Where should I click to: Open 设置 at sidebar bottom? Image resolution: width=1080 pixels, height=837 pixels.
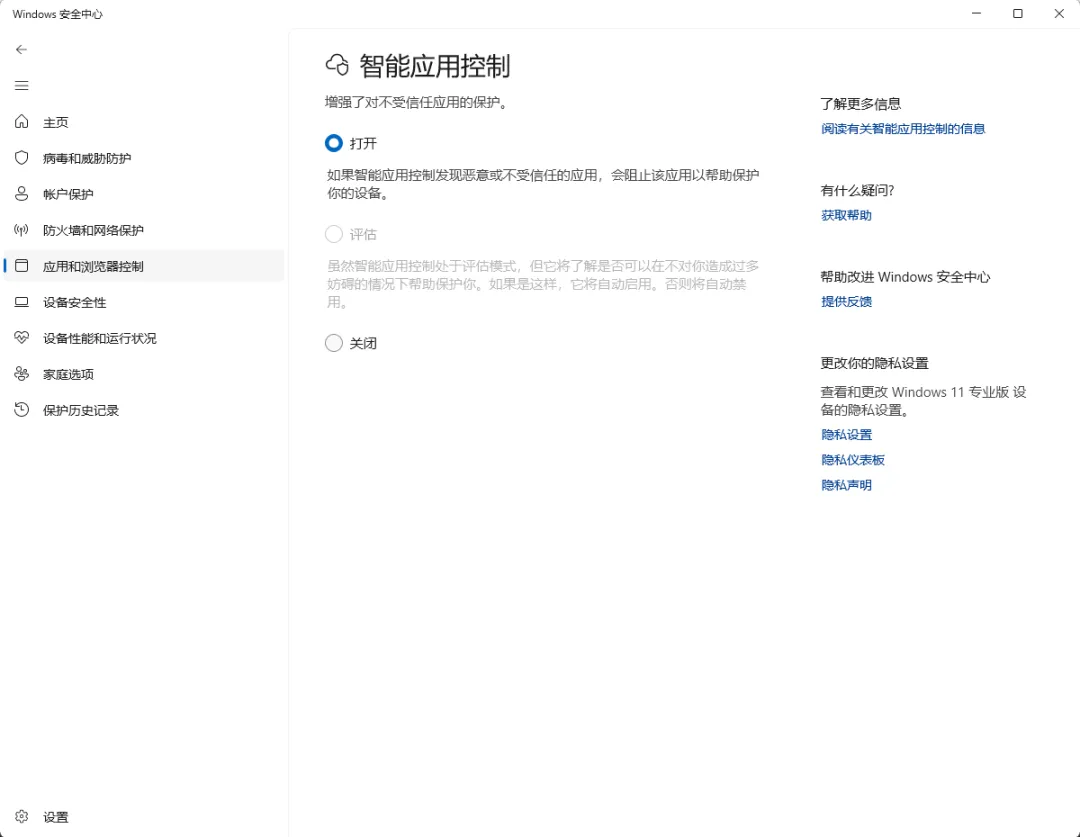pos(144,817)
